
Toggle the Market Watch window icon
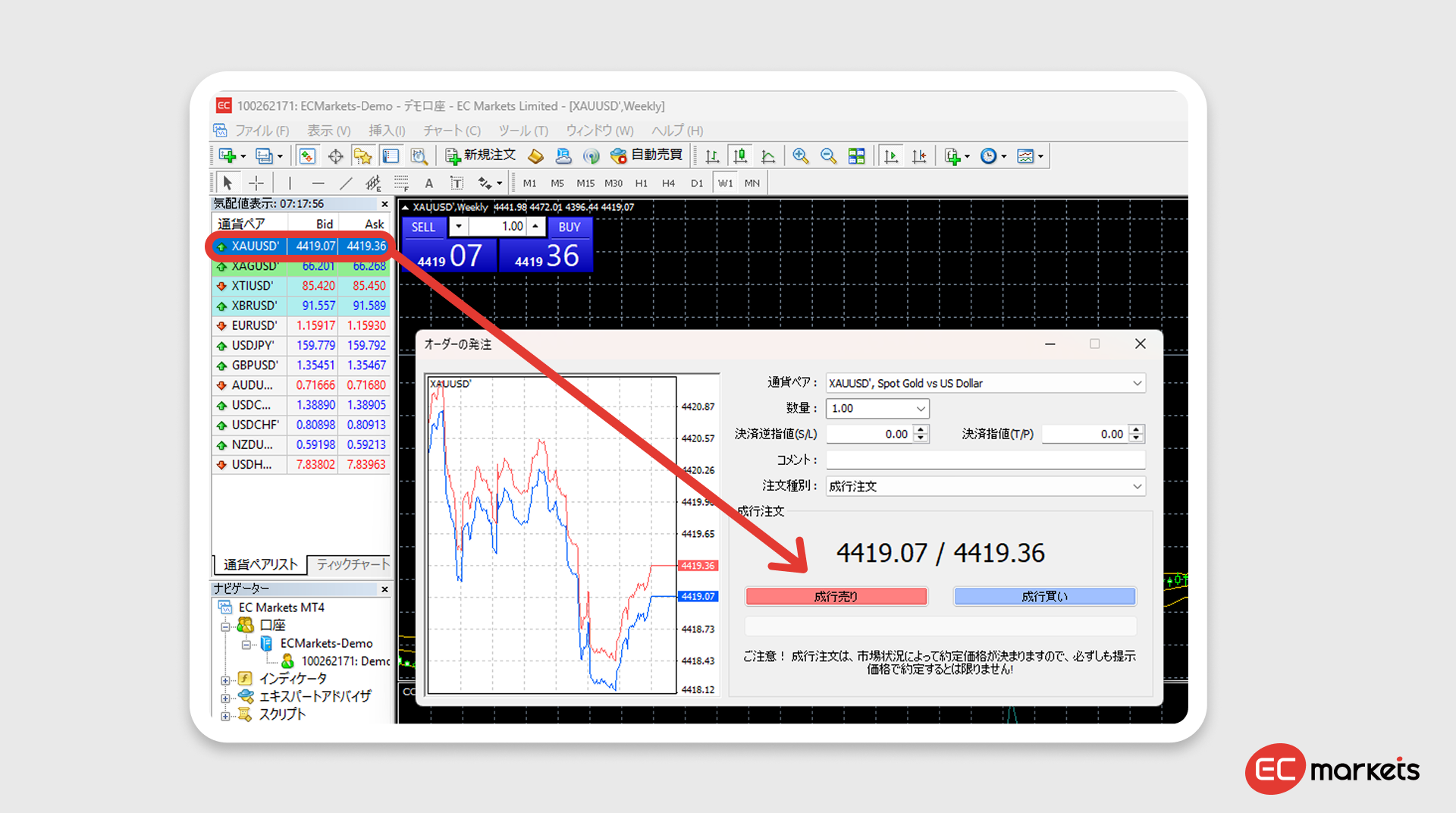point(307,156)
